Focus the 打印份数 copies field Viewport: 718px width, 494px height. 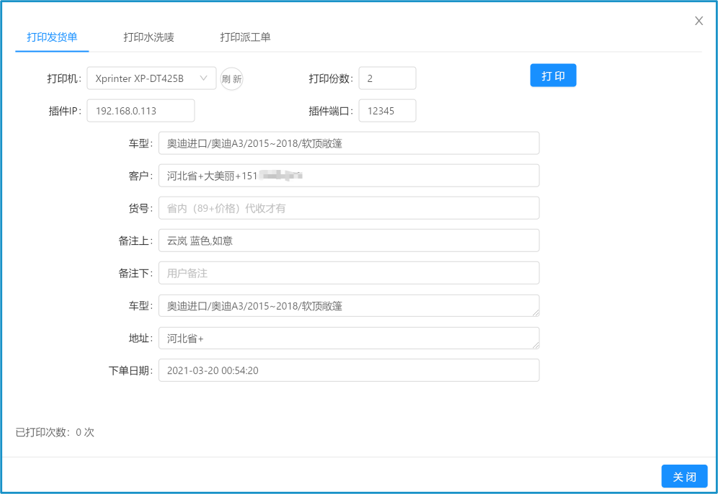coord(386,78)
